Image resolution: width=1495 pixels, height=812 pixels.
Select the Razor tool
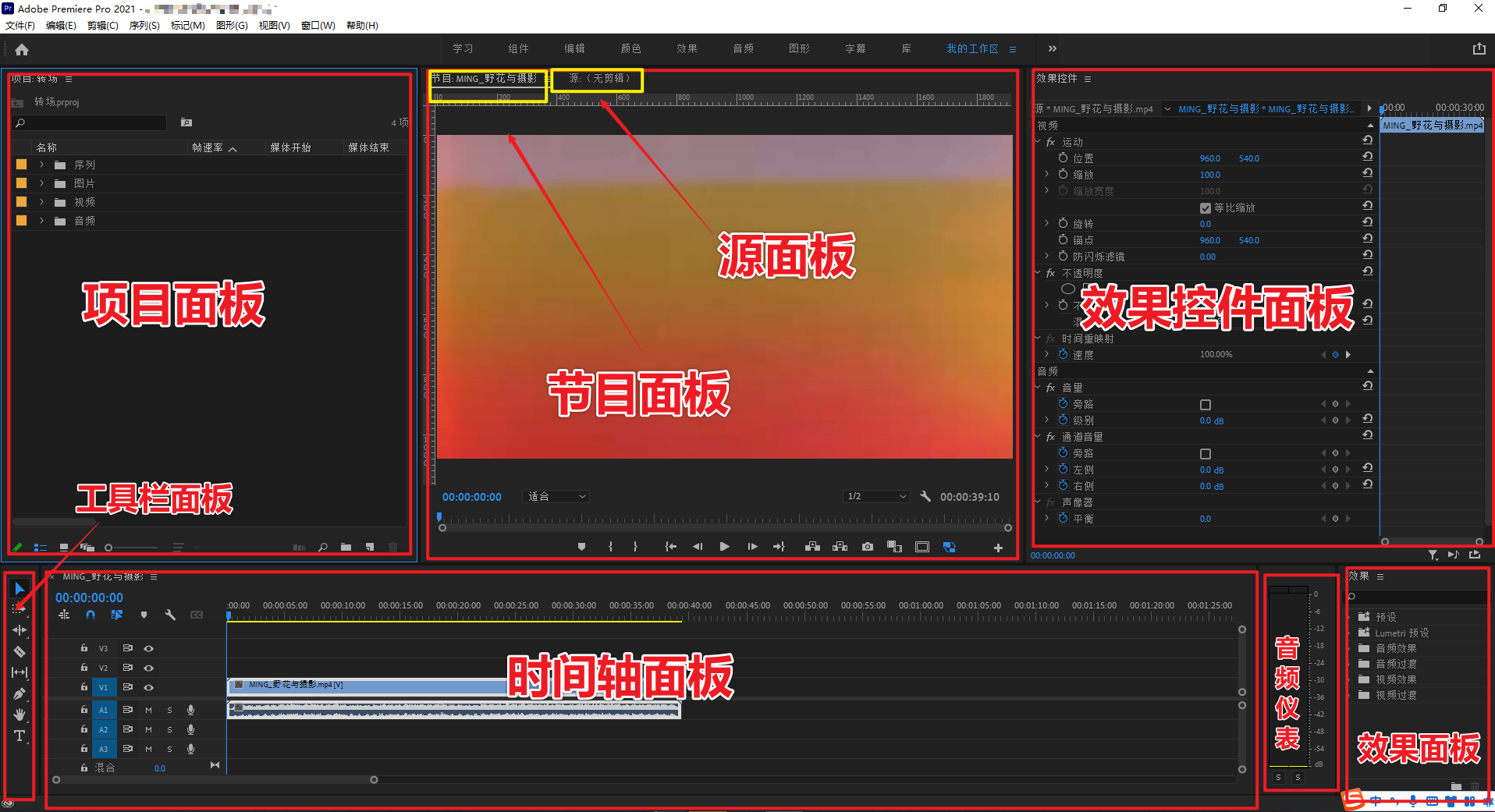click(x=20, y=651)
